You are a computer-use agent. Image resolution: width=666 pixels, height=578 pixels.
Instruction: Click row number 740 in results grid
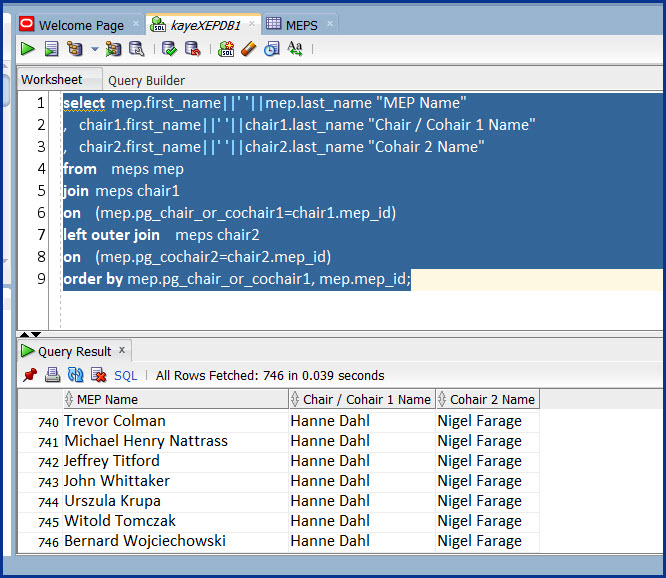point(48,422)
